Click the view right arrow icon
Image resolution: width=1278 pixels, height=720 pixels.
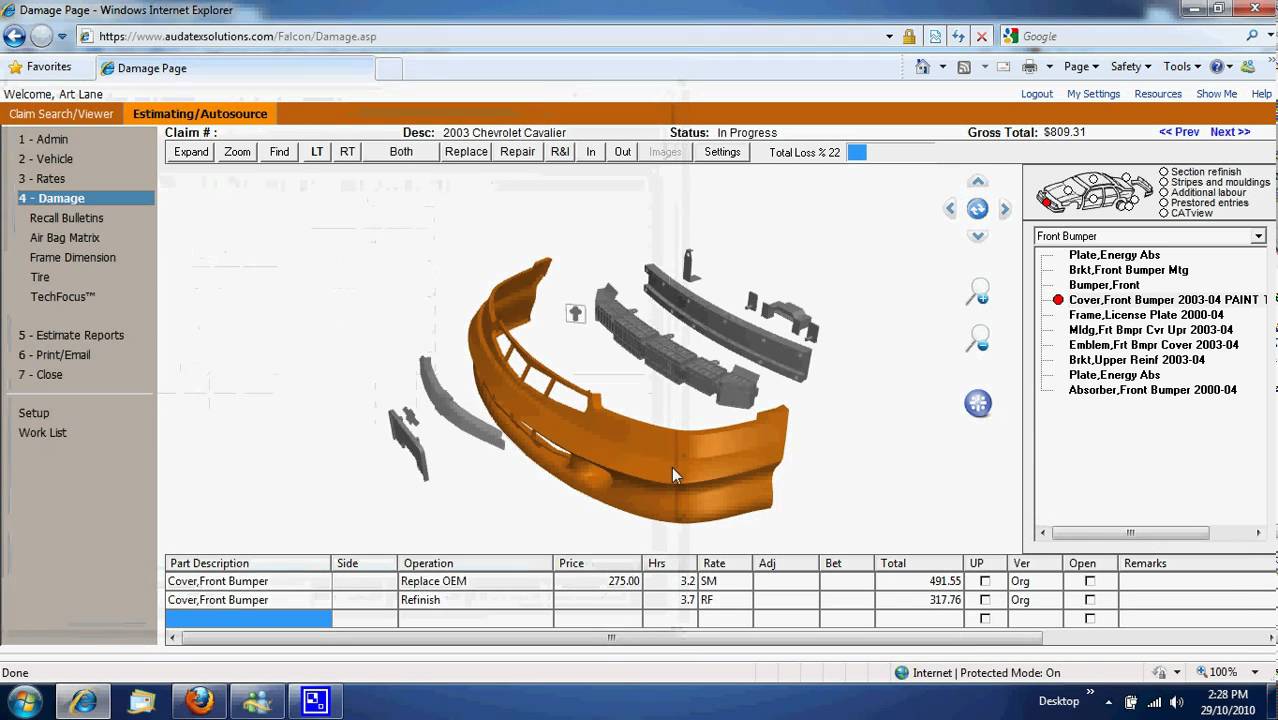tap(1005, 208)
